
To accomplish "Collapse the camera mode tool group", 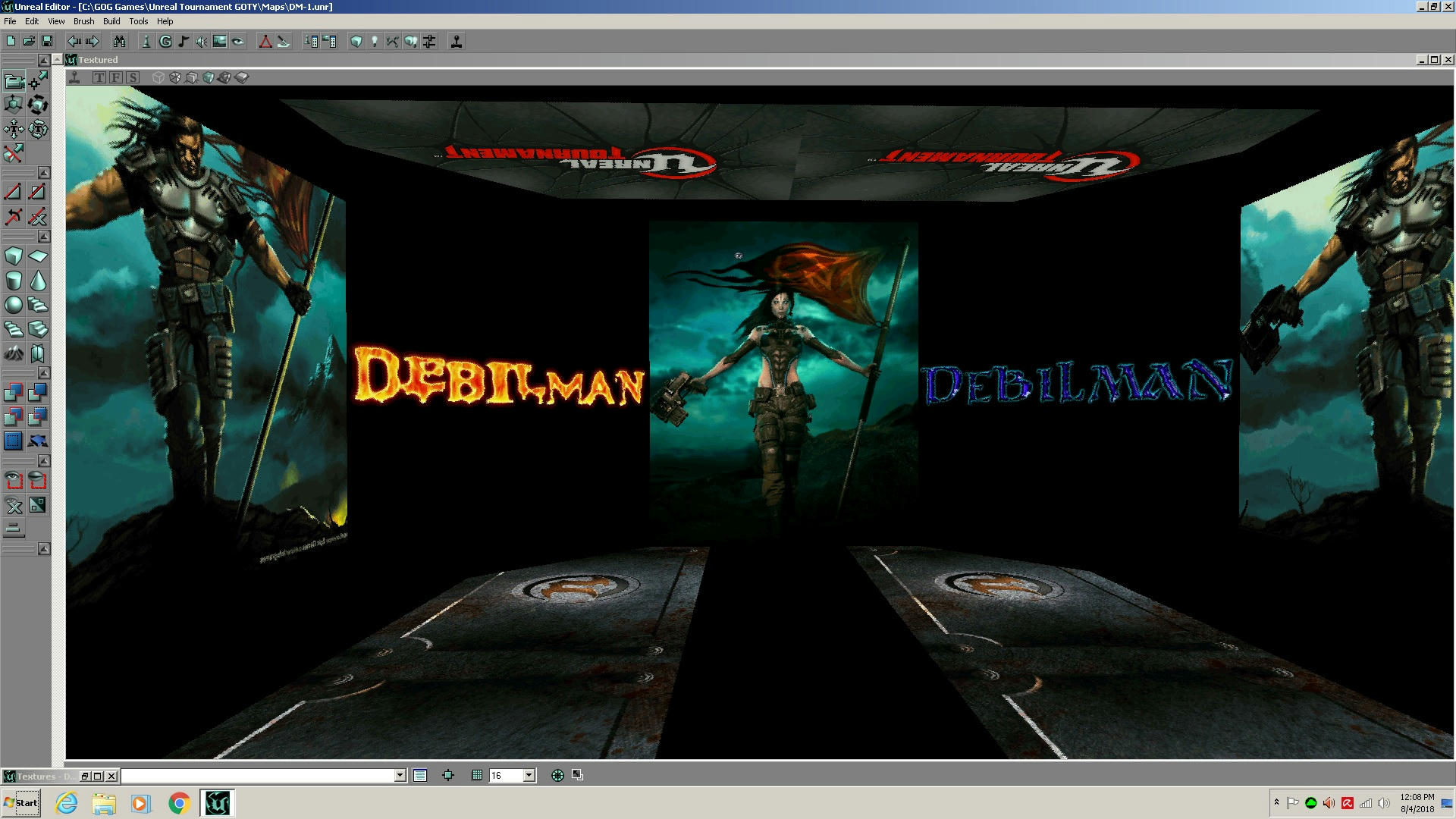I will (44, 60).
